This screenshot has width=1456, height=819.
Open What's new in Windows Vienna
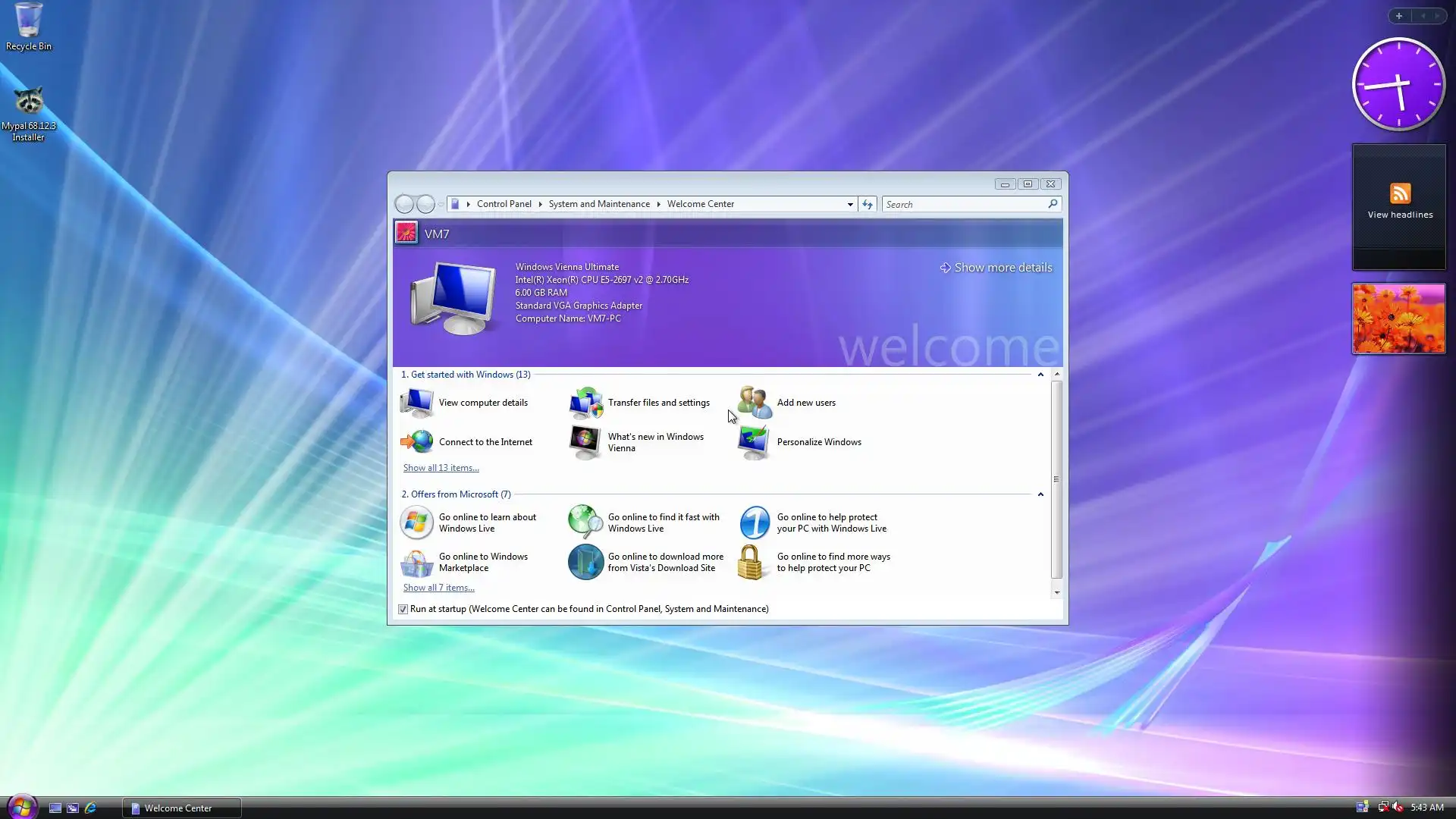coord(655,442)
